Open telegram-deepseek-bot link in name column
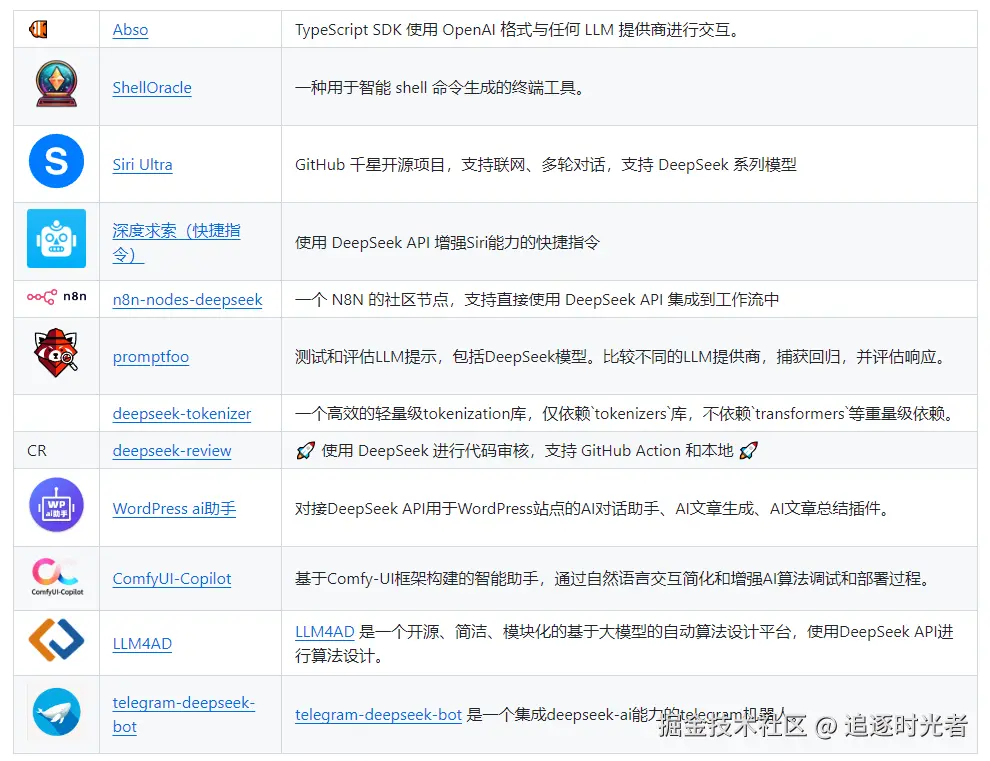 183,714
